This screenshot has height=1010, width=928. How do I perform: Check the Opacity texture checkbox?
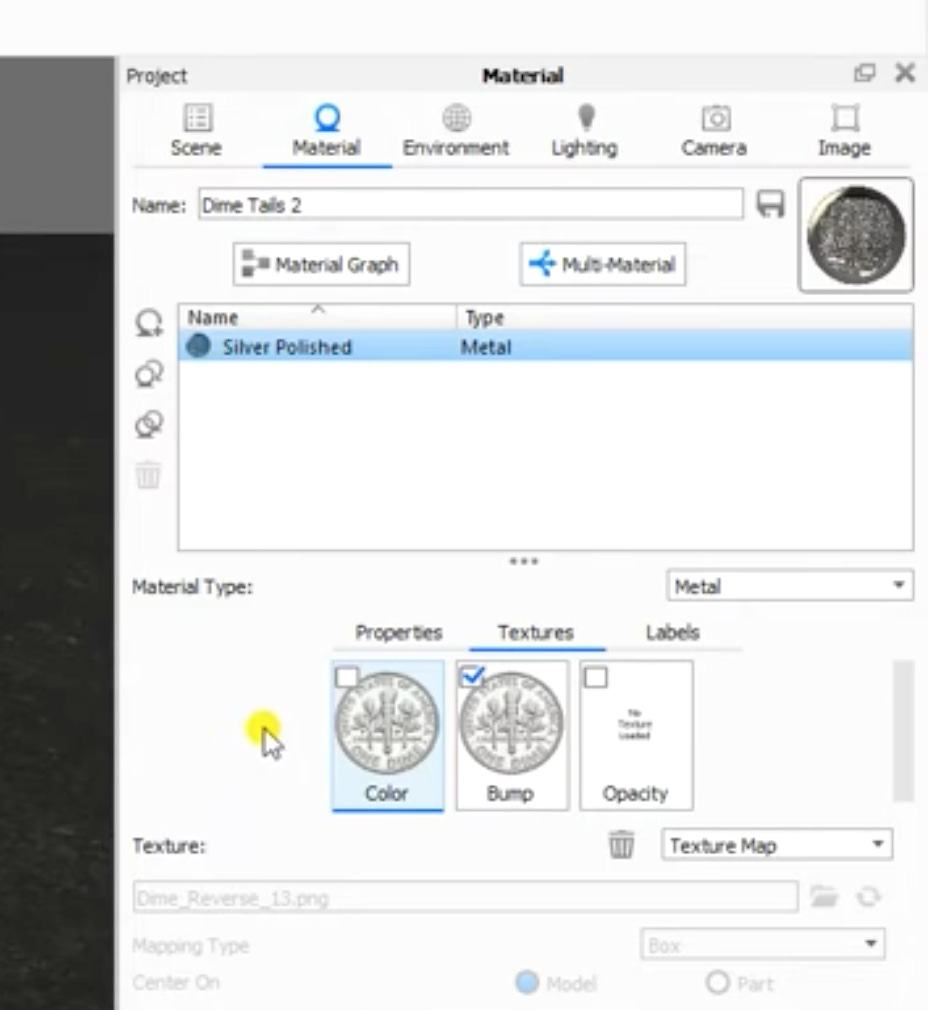pos(596,676)
